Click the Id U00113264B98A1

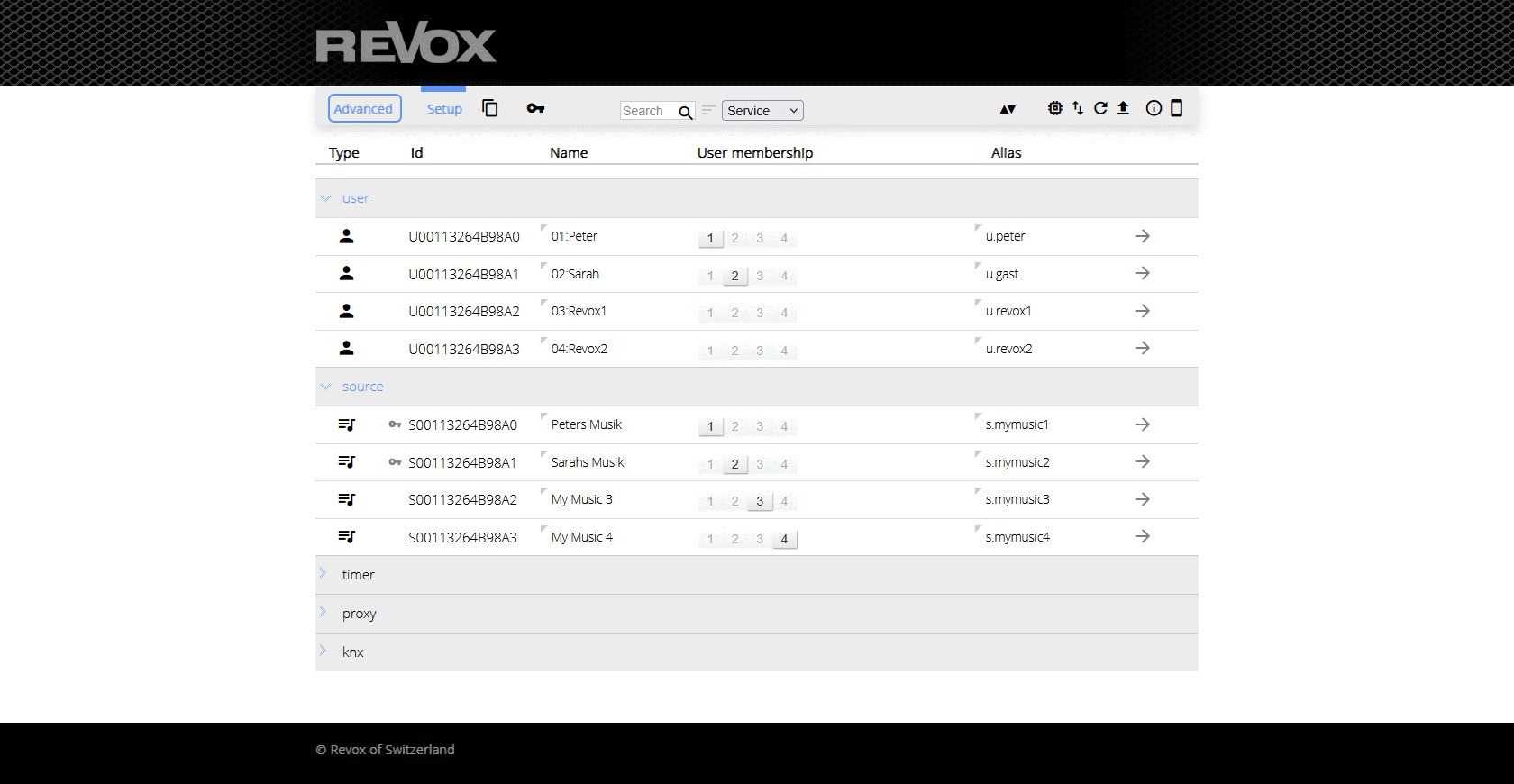click(x=464, y=275)
